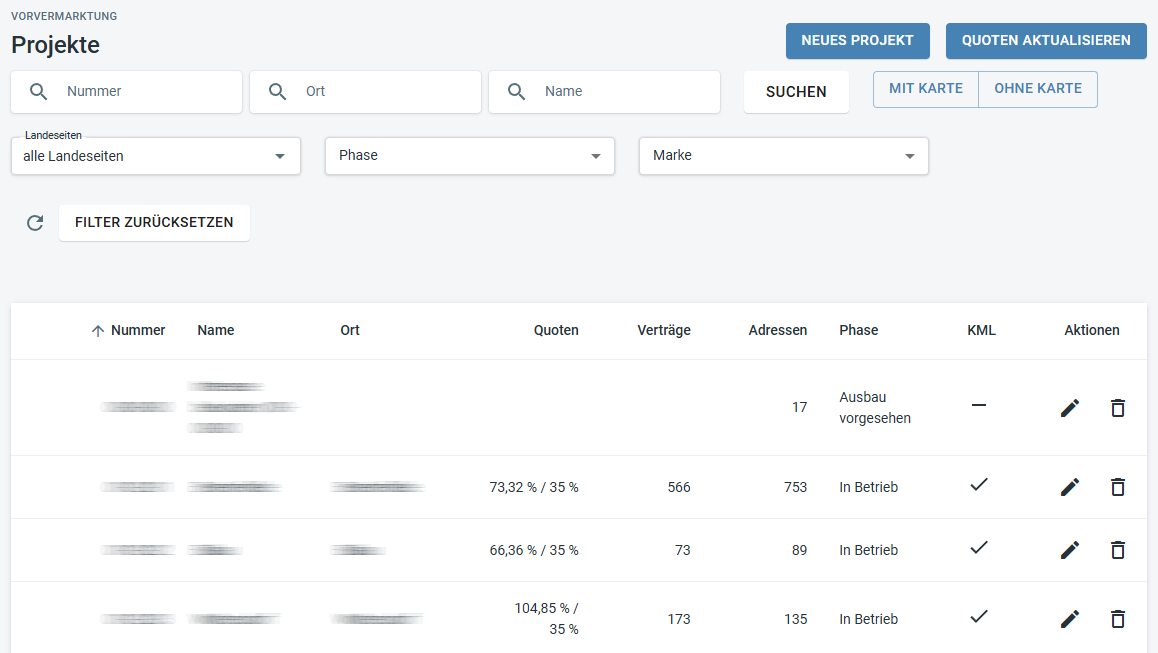
Task: Click KML checkmark in the 753 Adressen row
Action: tap(979, 485)
